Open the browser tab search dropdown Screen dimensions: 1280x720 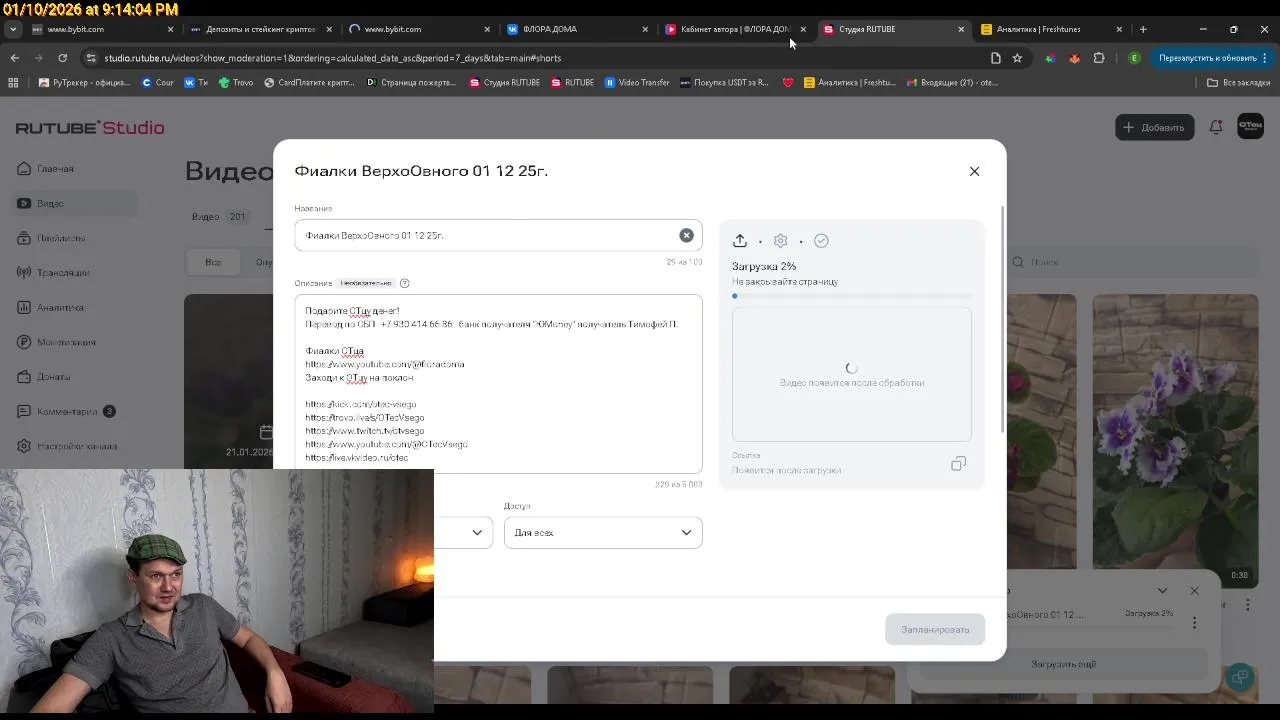[13, 29]
